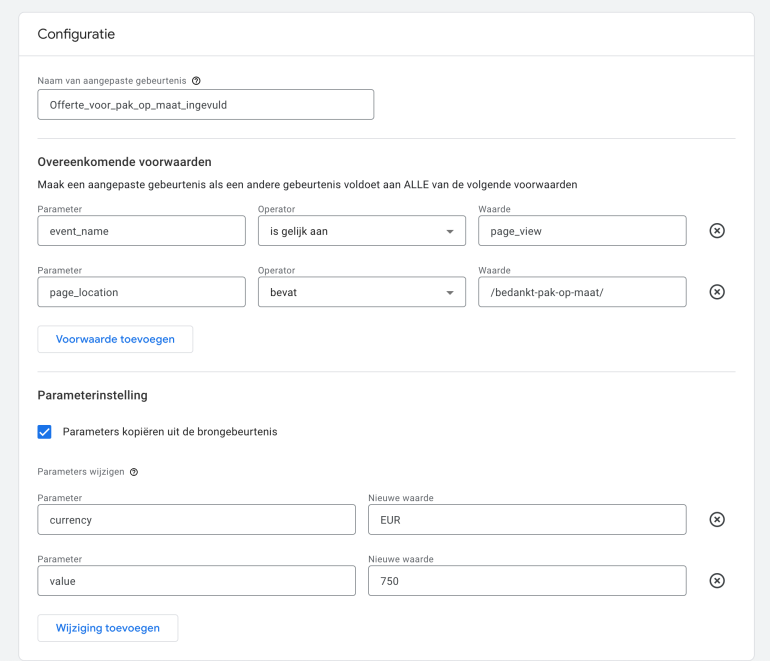
Task: Edit the currency parameter field
Action: click(x=196, y=520)
